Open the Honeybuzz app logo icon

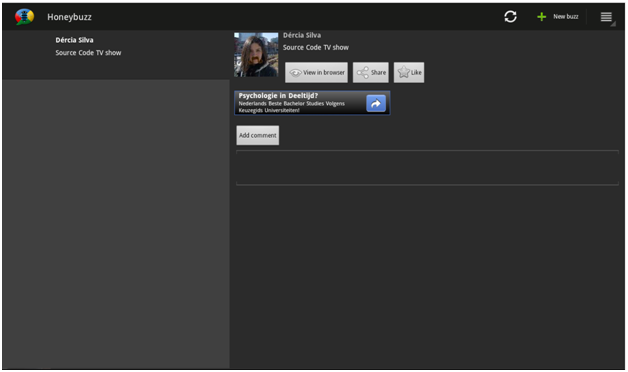pos(24,17)
